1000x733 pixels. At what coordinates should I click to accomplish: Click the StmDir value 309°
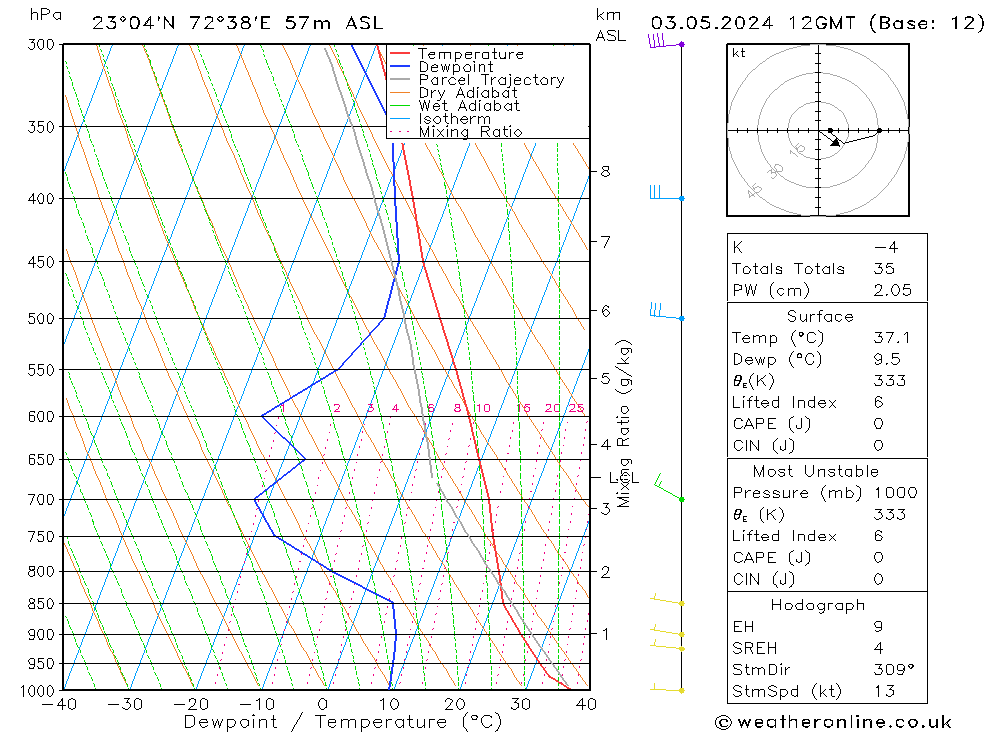[x=894, y=670]
